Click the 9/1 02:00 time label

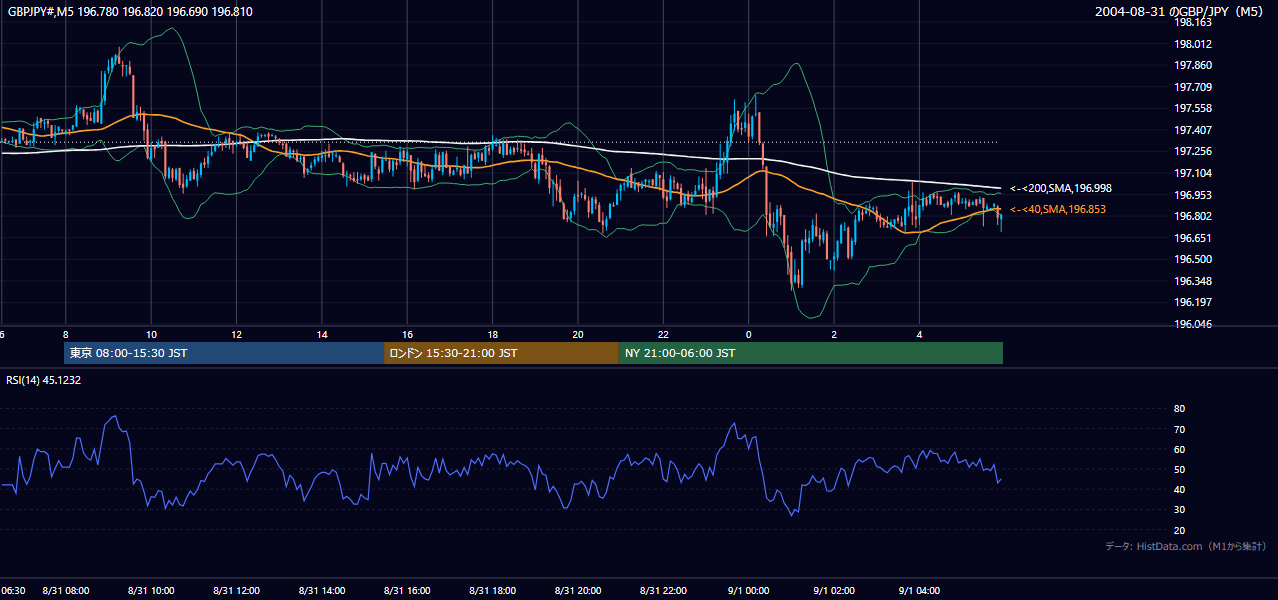point(834,590)
